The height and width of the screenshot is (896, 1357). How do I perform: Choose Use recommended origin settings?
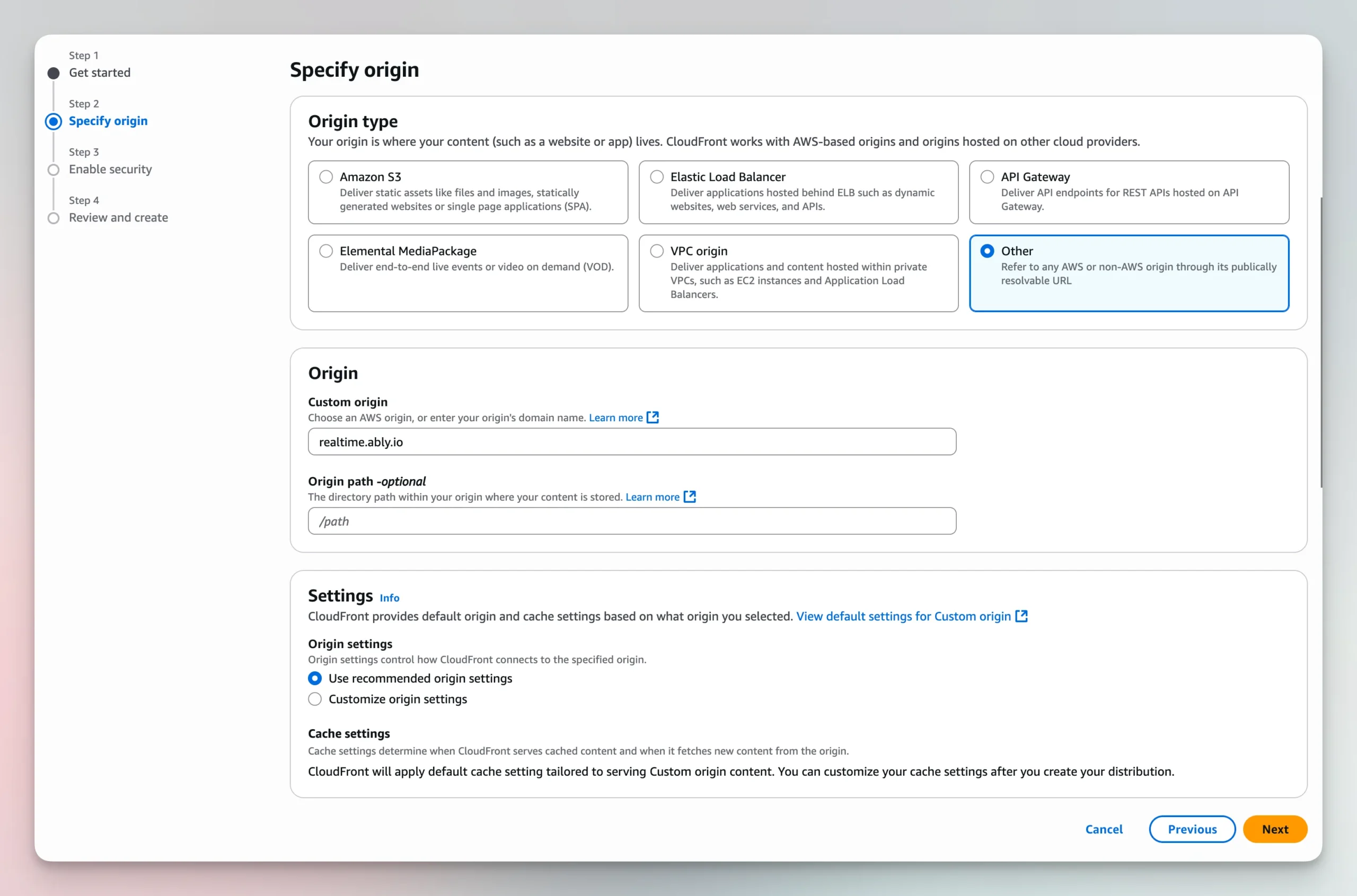pyautogui.click(x=315, y=678)
